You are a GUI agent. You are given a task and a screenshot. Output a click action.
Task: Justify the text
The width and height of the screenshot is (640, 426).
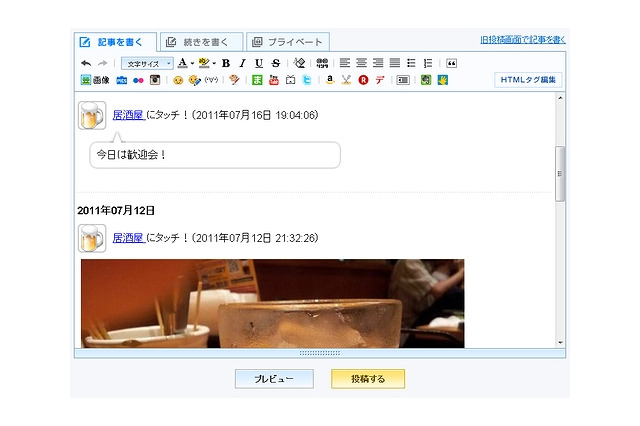pyautogui.click(x=395, y=63)
